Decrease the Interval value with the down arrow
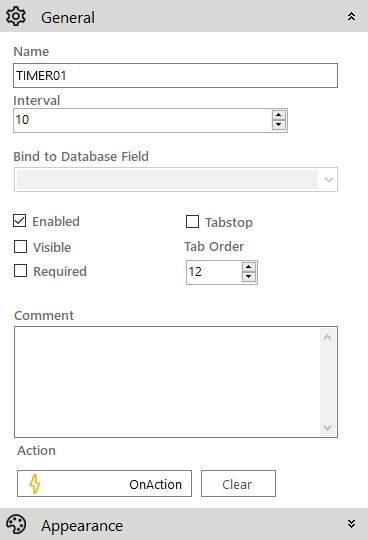368x540 pixels. click(x=278, y=125)
